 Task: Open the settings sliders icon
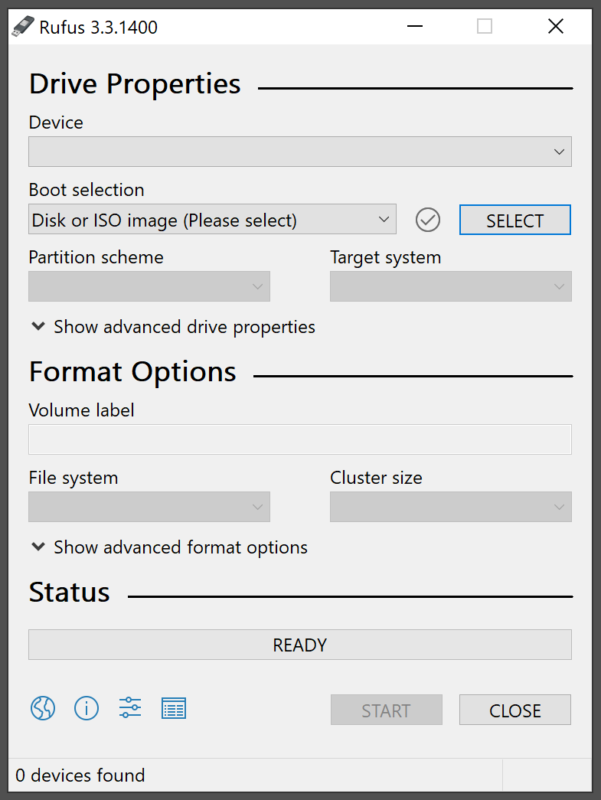coord(130,709)
